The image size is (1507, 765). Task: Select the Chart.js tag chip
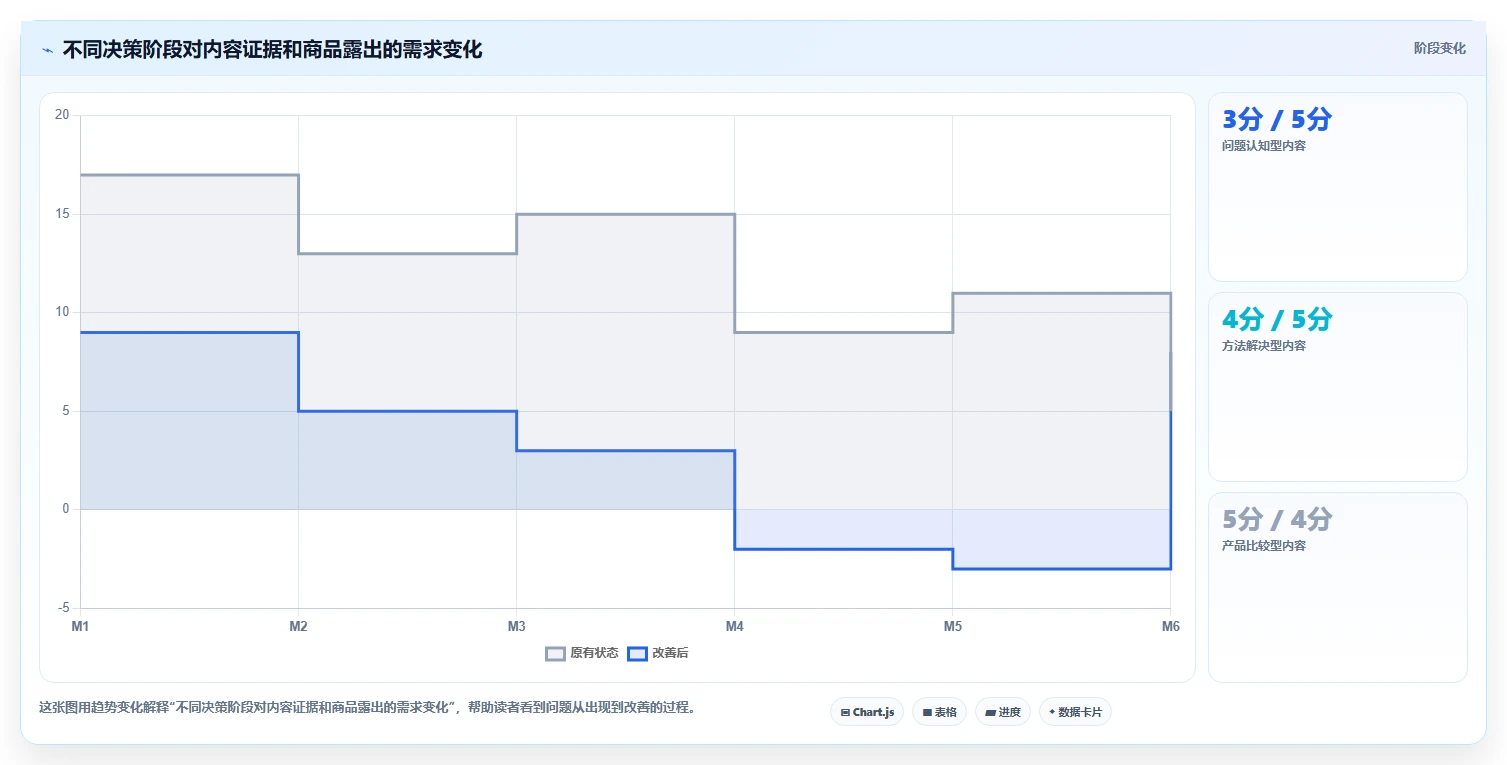867,712
